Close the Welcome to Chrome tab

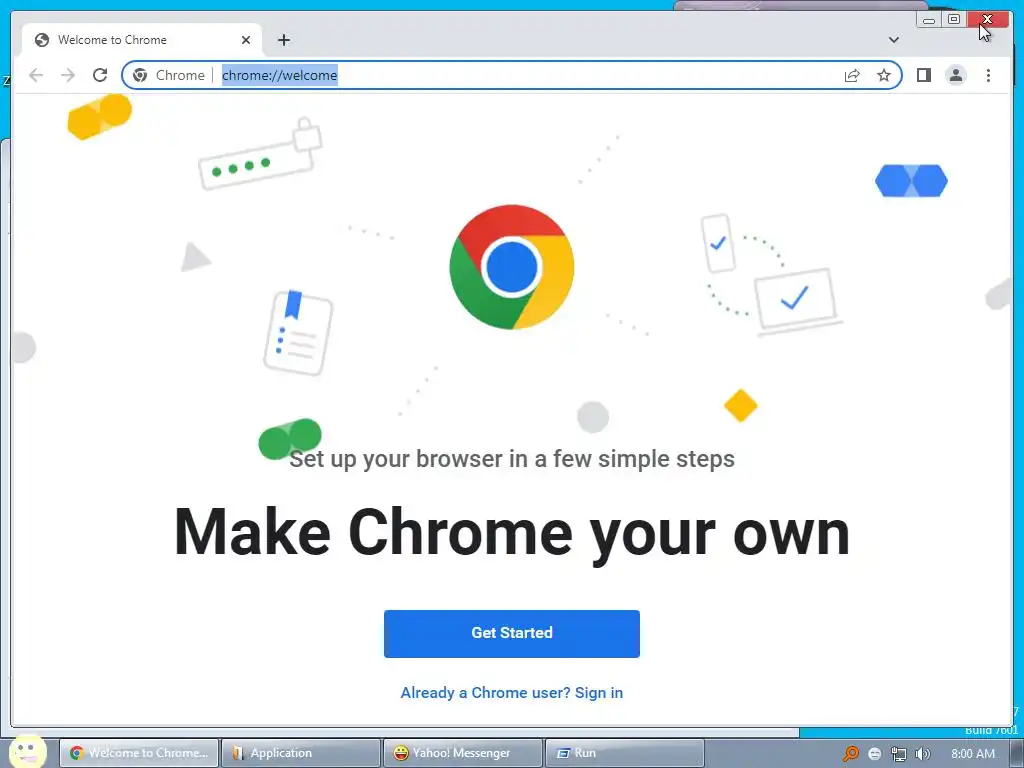[x=246, y=40]
